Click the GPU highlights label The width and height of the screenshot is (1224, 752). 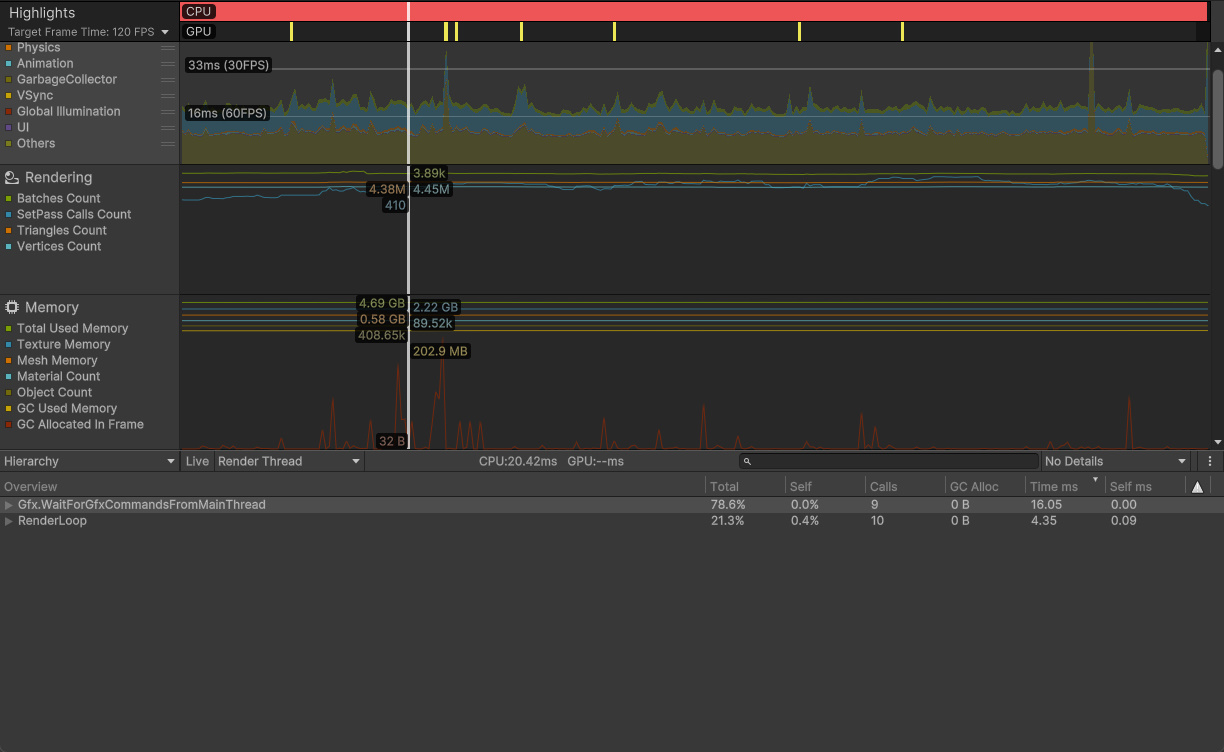[x=199, y=31]
